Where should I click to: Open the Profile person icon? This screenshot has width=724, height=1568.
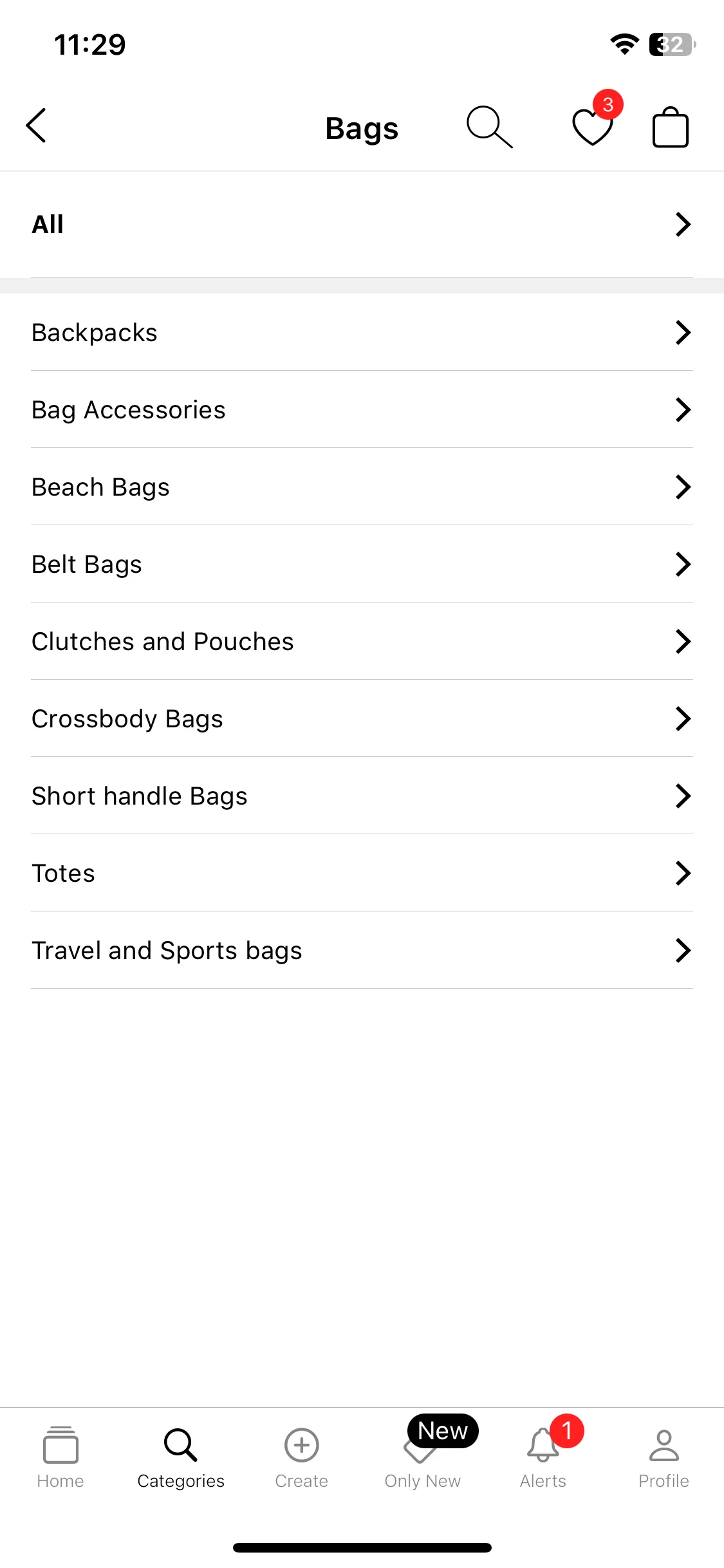(664, 1445)
